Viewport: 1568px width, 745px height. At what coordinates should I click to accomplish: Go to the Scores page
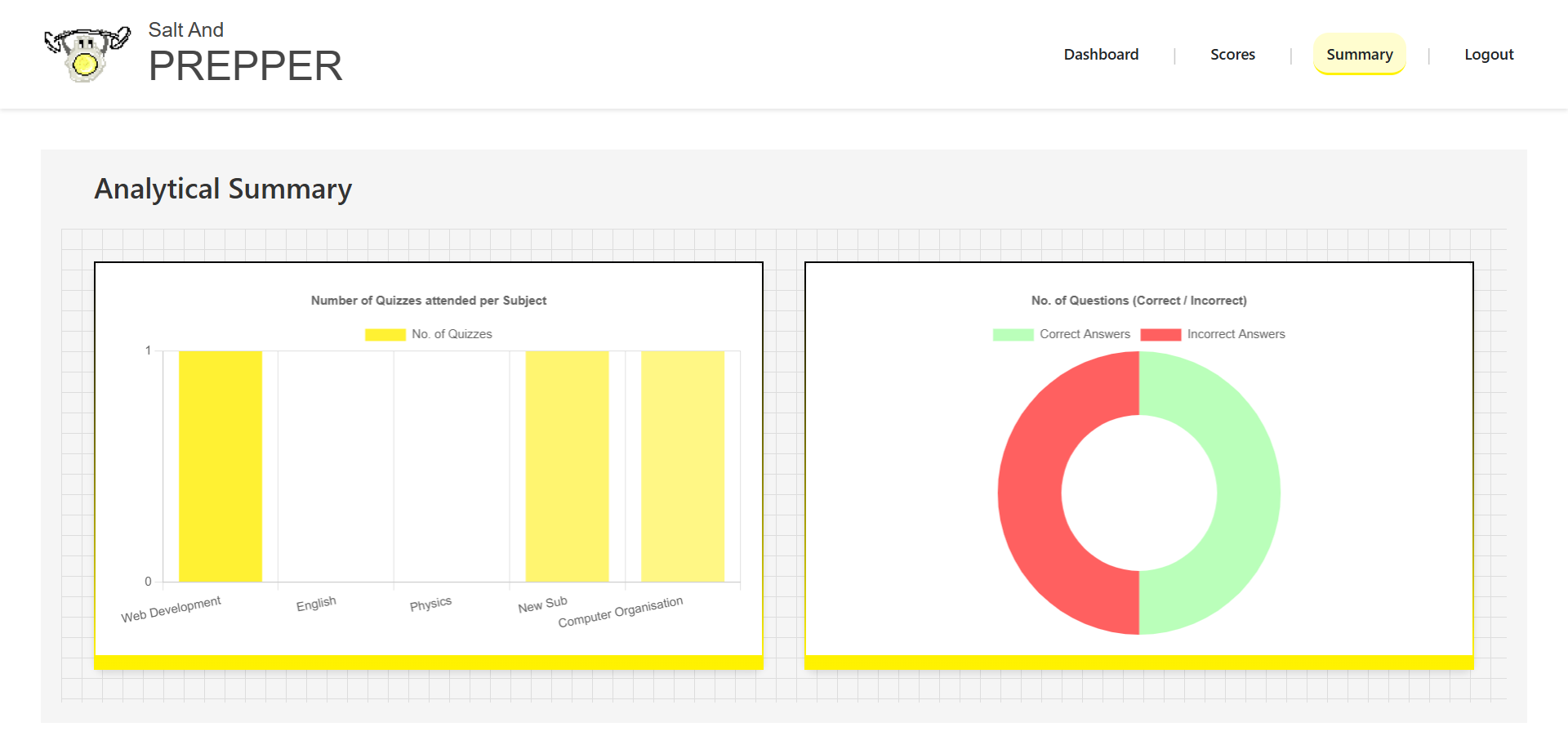(1232, 55)
